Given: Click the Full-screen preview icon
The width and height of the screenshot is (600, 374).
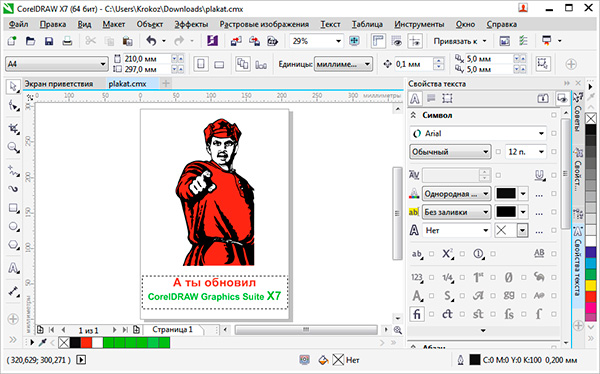Looking at the screenshot, I should pos(354,41).
